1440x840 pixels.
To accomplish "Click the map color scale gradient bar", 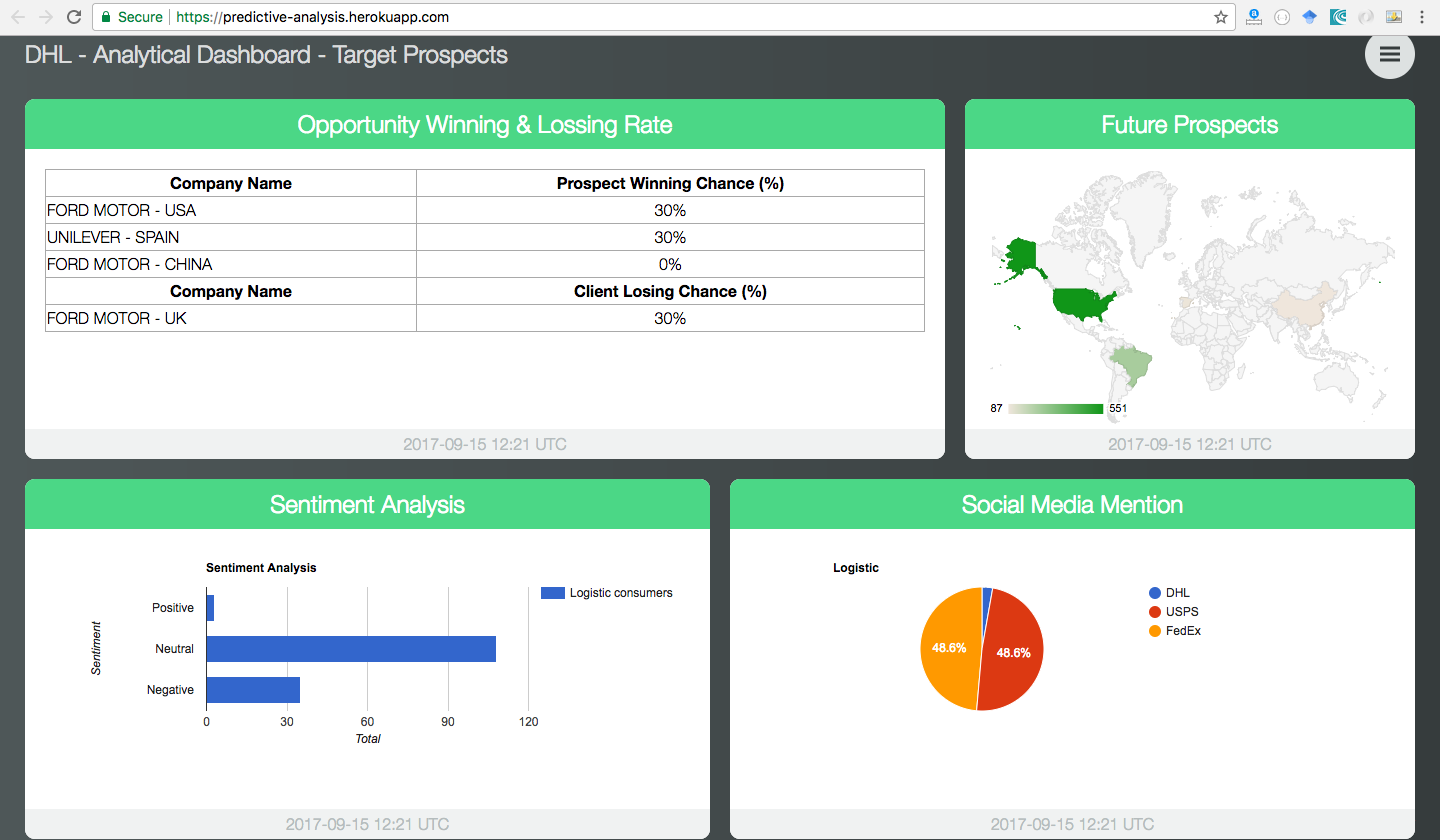I will point(1055,408).
